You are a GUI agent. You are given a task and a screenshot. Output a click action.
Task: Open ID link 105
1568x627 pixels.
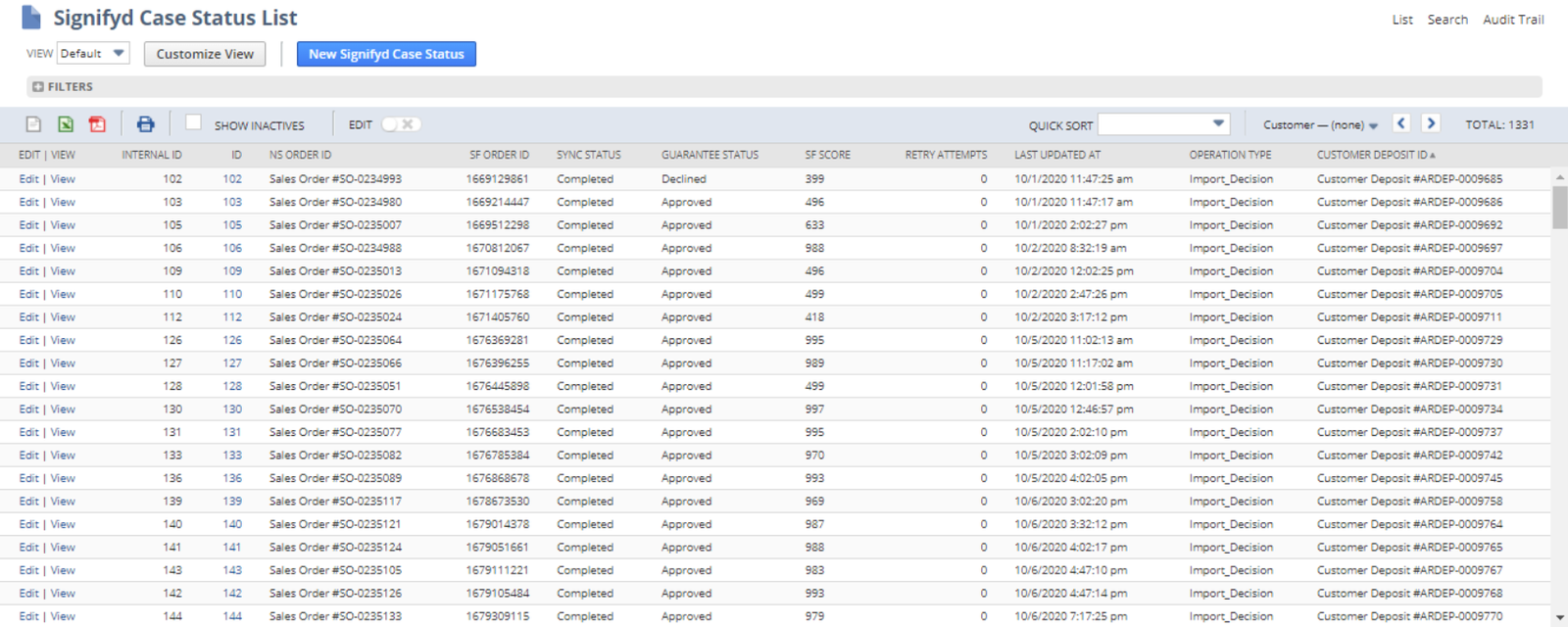[x=232, y=225]
